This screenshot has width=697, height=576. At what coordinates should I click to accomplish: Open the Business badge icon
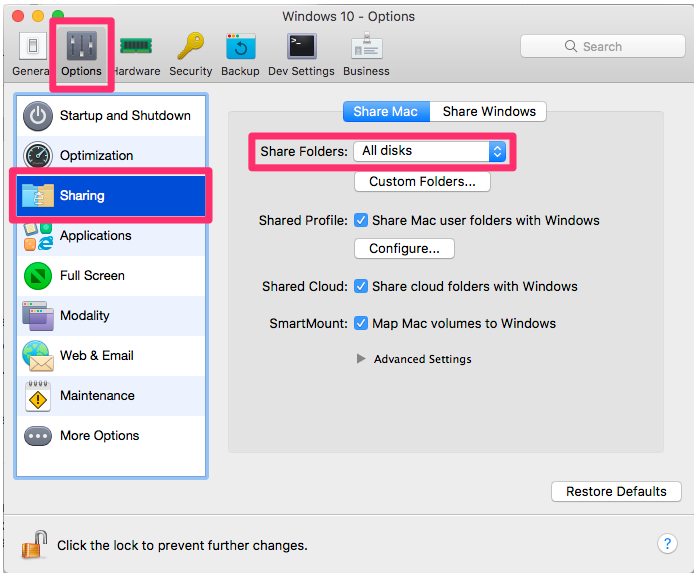pos(367,46)
